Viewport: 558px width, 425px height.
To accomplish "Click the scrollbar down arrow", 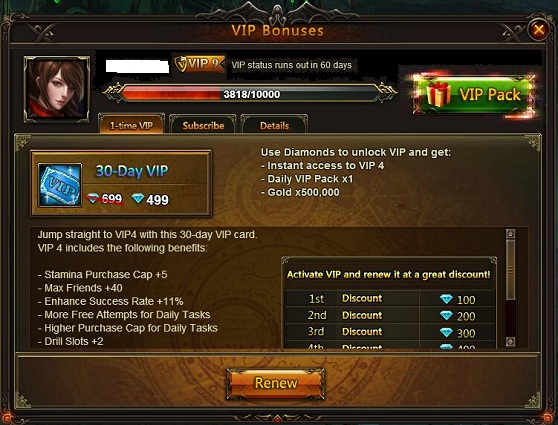I will tap(510, 342).
